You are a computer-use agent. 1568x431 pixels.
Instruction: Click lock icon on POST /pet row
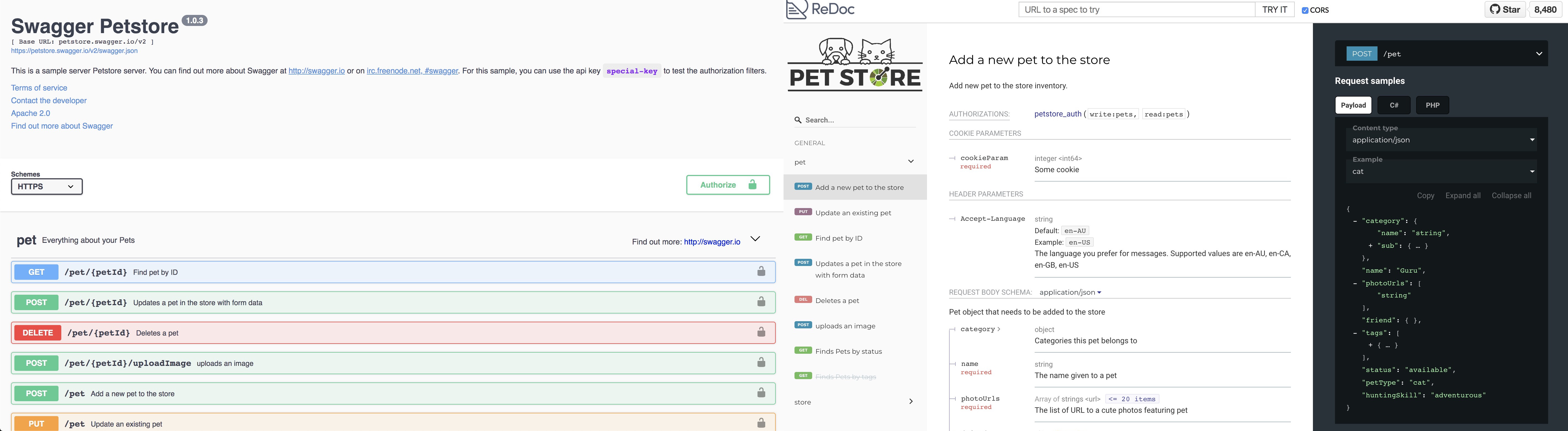click(x=761, y=393)
